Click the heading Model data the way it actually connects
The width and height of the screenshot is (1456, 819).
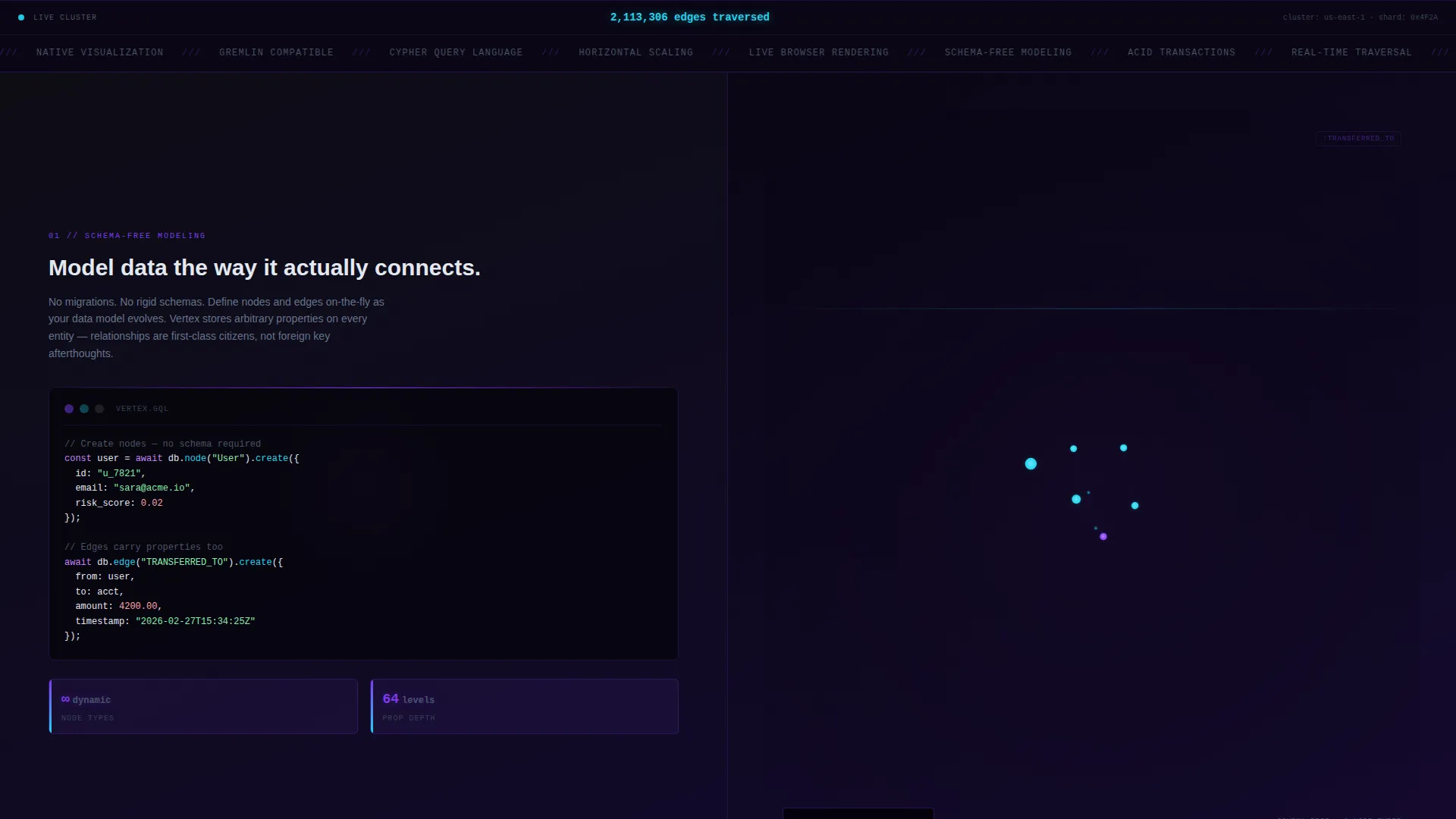[265, 268]
